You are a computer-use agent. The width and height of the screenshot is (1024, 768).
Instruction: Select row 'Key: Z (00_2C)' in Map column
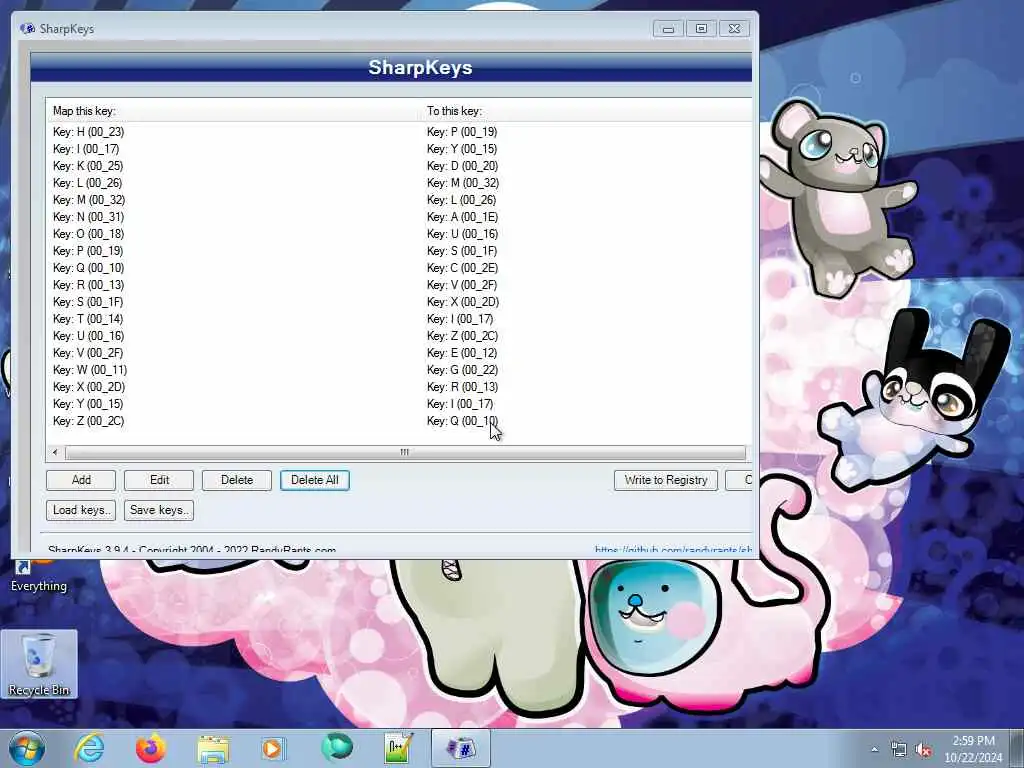tap(88, 421)
